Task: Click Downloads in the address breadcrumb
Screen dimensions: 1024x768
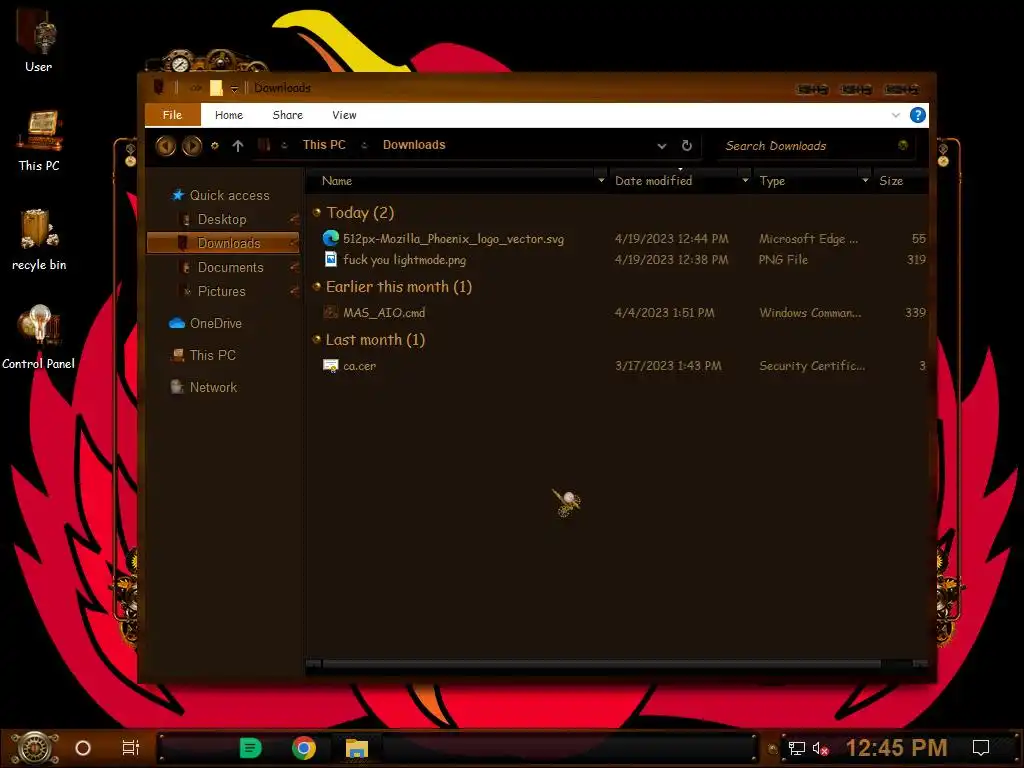Action: (x=414, y=145)
